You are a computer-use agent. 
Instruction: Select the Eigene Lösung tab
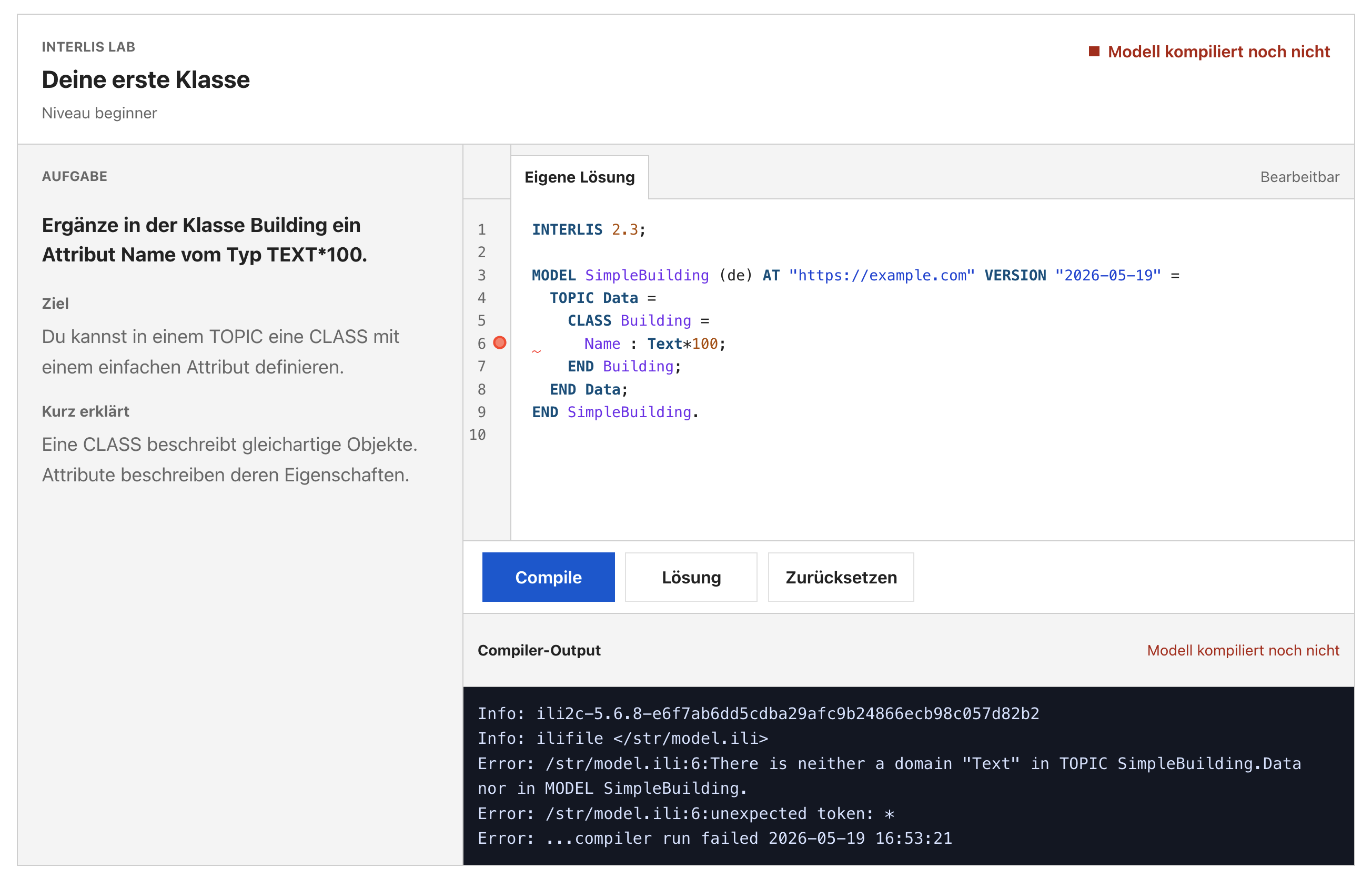click(579, 177)
